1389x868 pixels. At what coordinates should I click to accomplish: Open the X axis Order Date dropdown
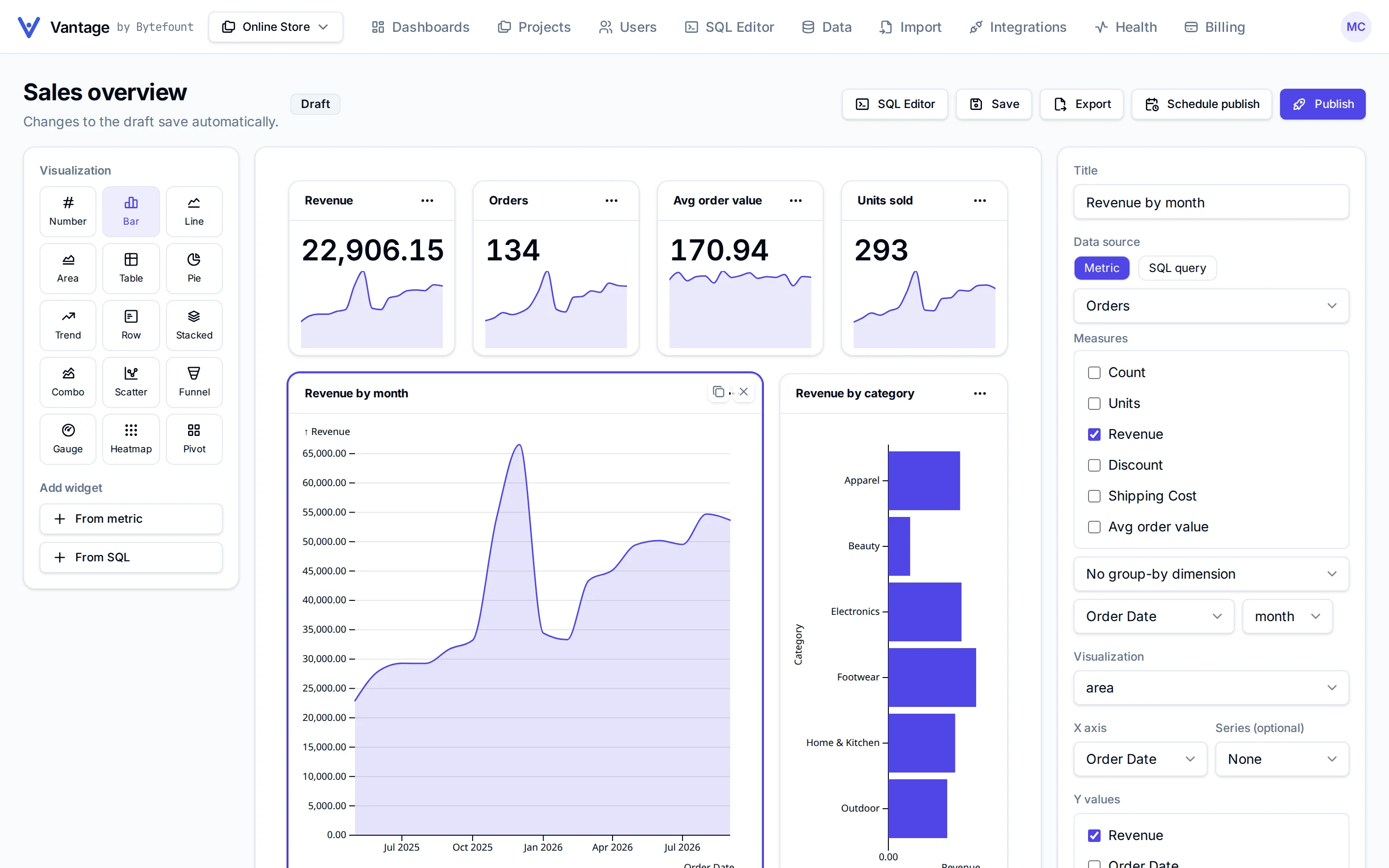1140,759
